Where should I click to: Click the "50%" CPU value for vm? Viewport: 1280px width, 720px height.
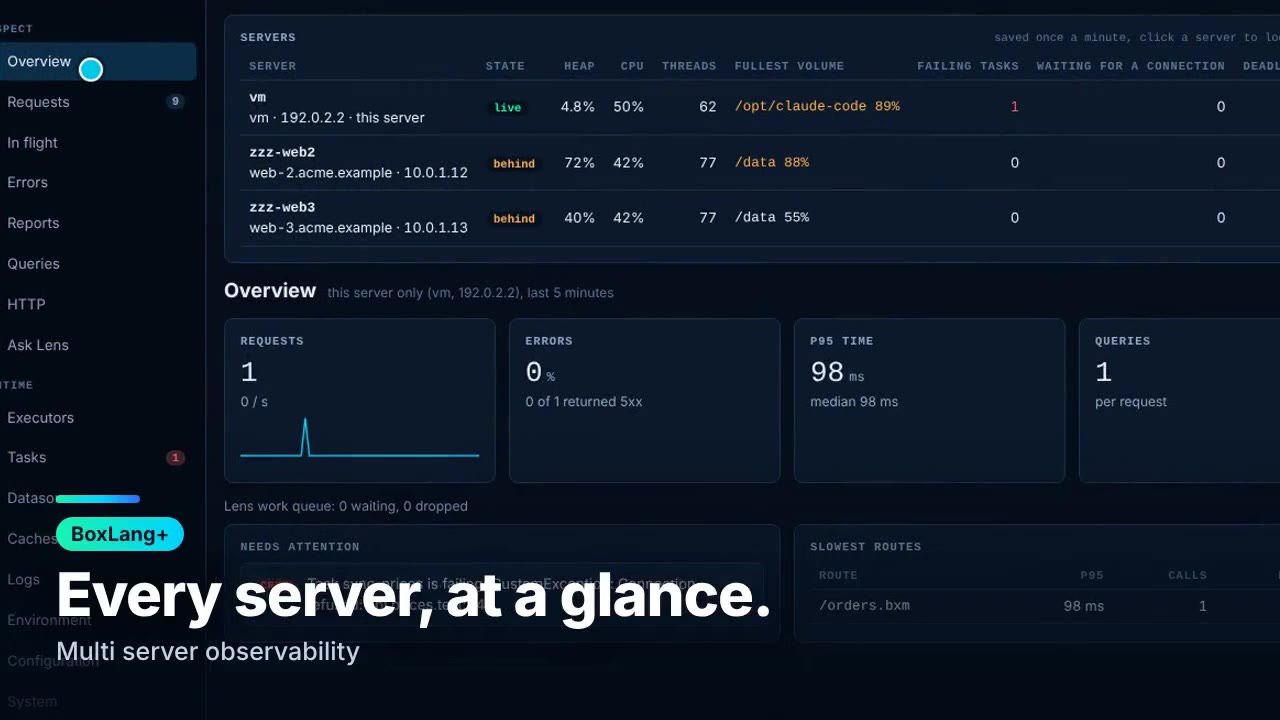[628, 107]
